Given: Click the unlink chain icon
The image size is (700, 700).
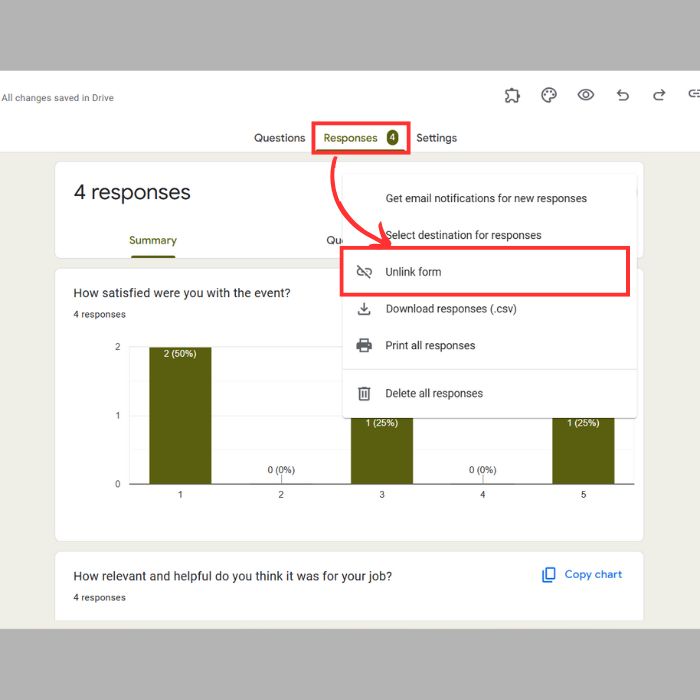Looking at the screenshot, I should 364,272.
